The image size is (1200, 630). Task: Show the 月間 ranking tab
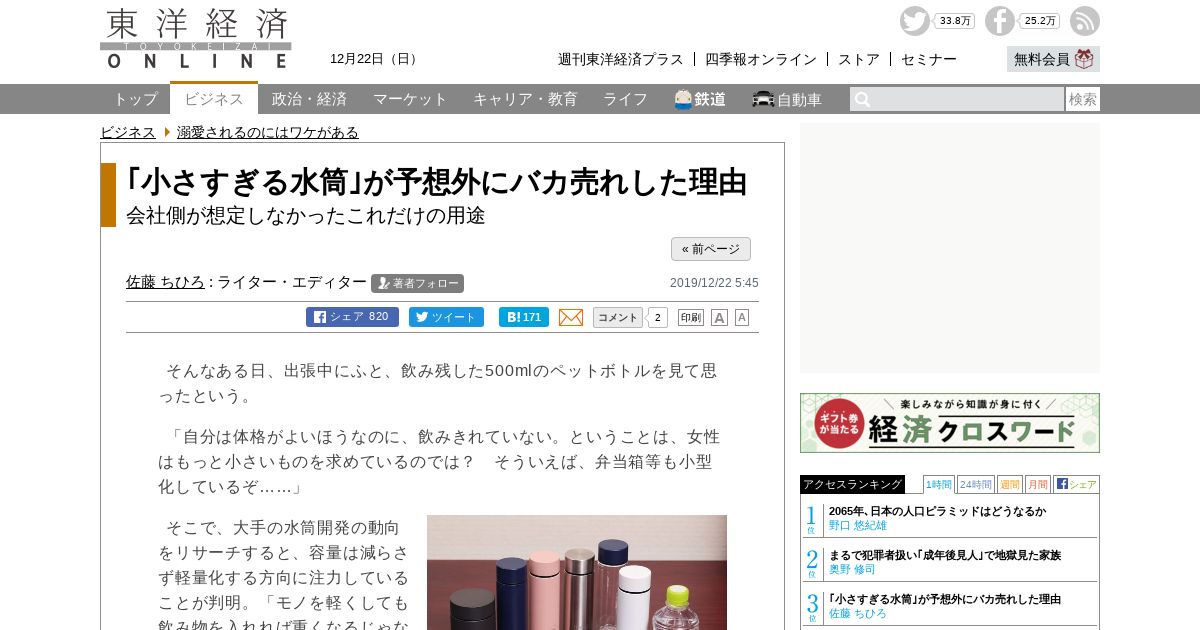(1038, 484)
